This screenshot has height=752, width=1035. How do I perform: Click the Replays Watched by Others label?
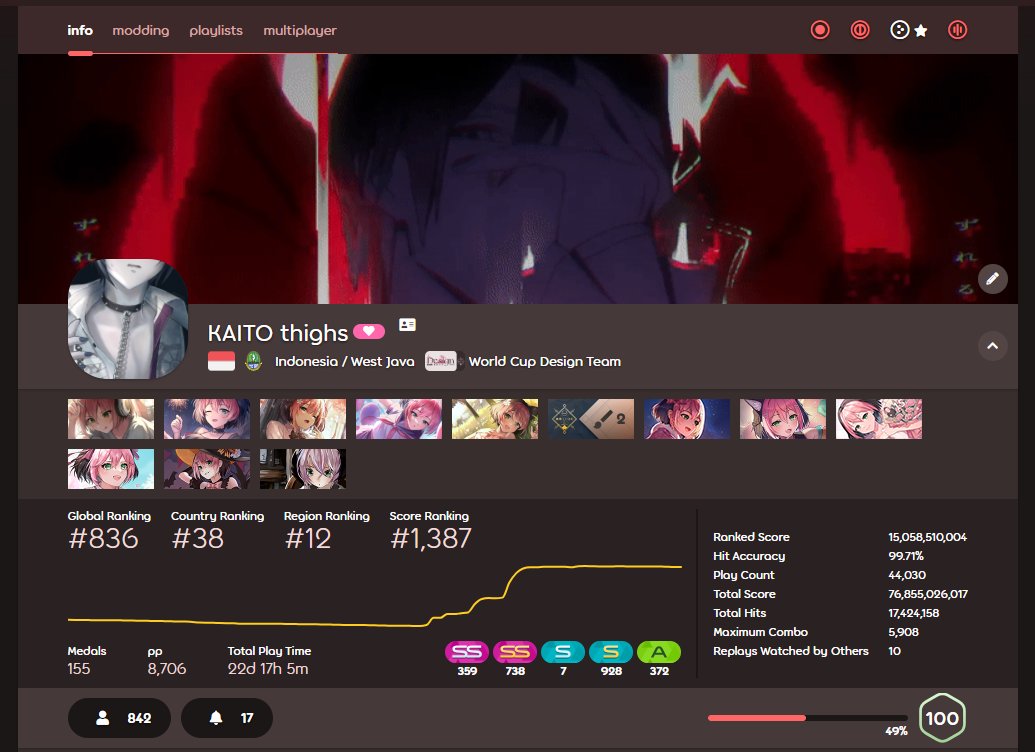(791, 651)
